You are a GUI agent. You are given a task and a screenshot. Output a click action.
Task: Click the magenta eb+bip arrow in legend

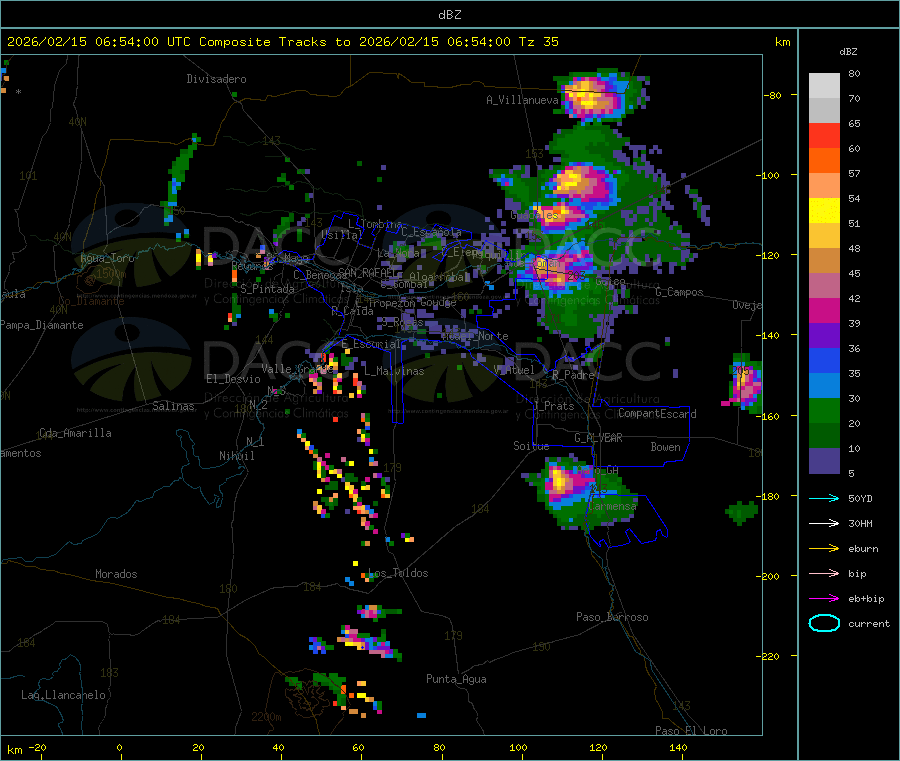point(824,599)
